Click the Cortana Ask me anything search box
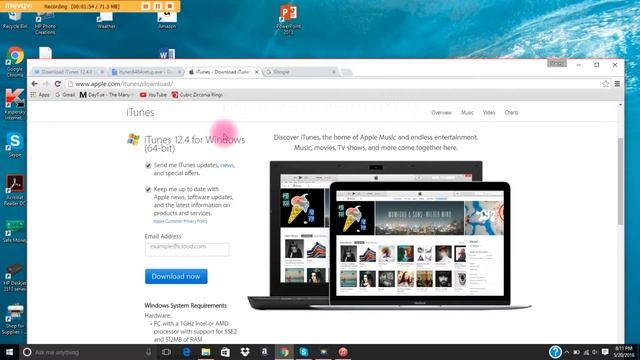640x360 pixels. (x=87, y=352)
